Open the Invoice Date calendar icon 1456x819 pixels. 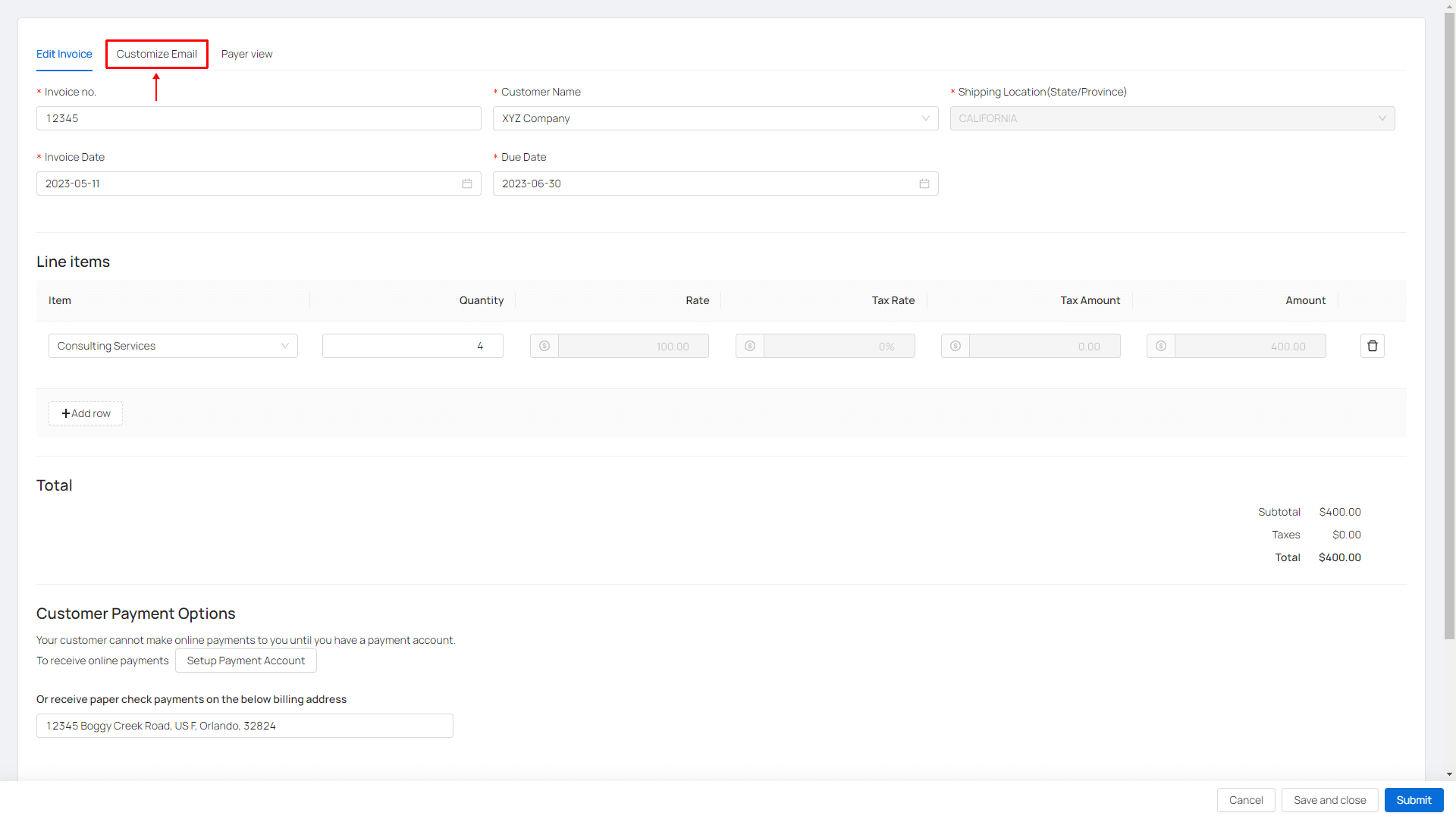[467, 184]
